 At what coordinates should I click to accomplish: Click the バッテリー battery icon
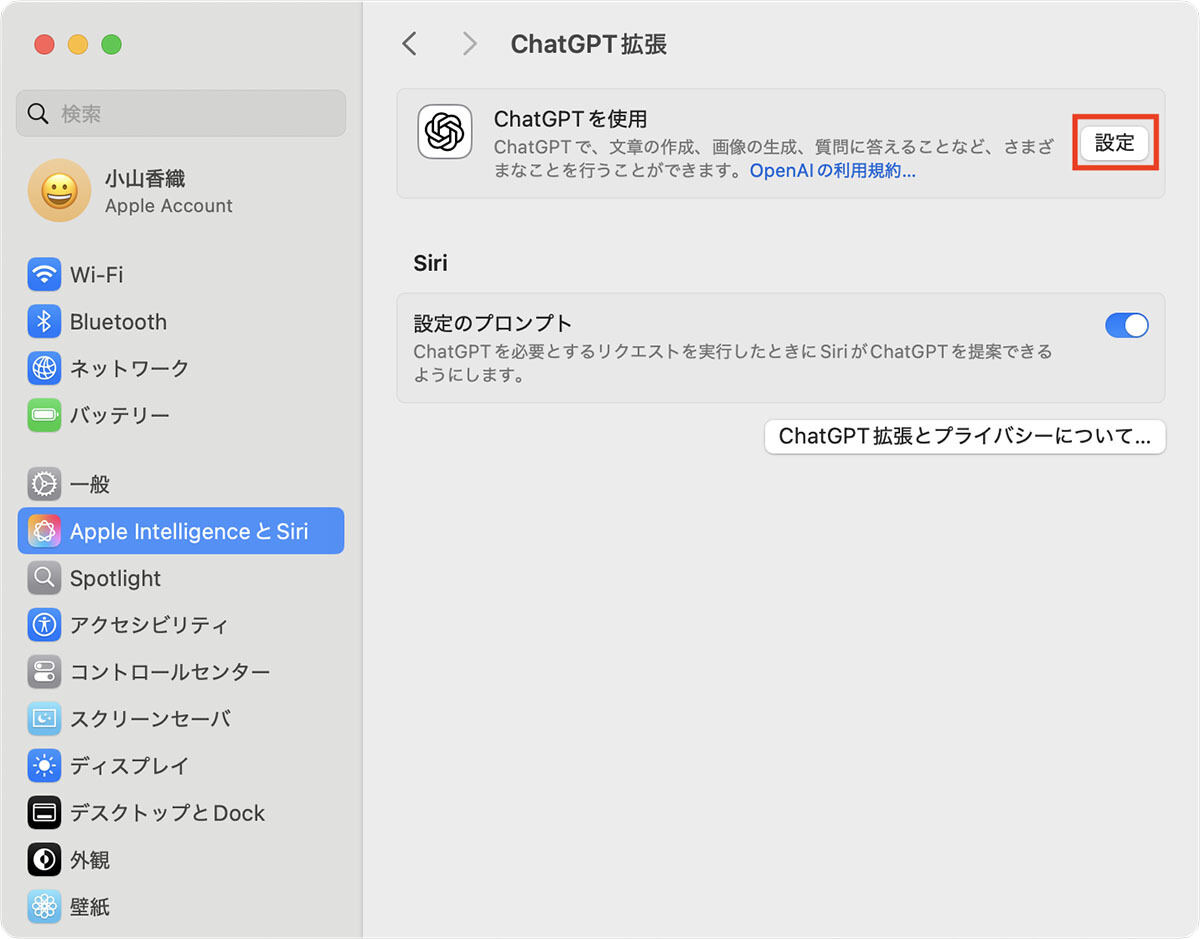pos(44,415)
